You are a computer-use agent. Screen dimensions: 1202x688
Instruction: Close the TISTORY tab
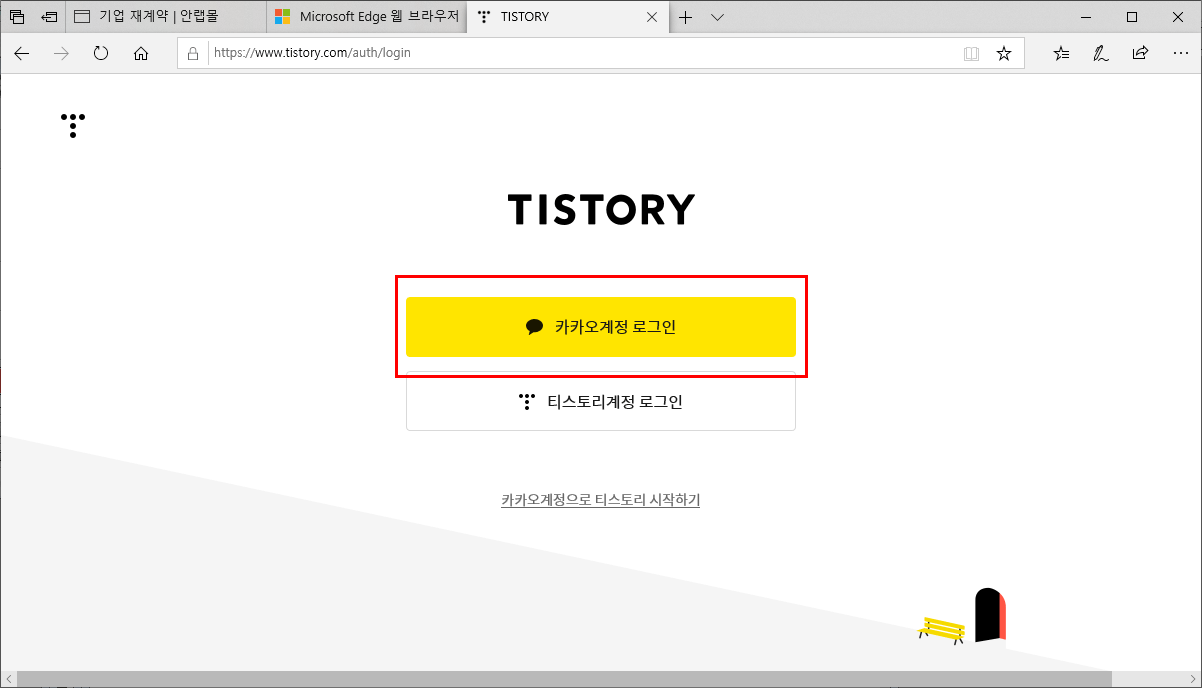point(653,17)
